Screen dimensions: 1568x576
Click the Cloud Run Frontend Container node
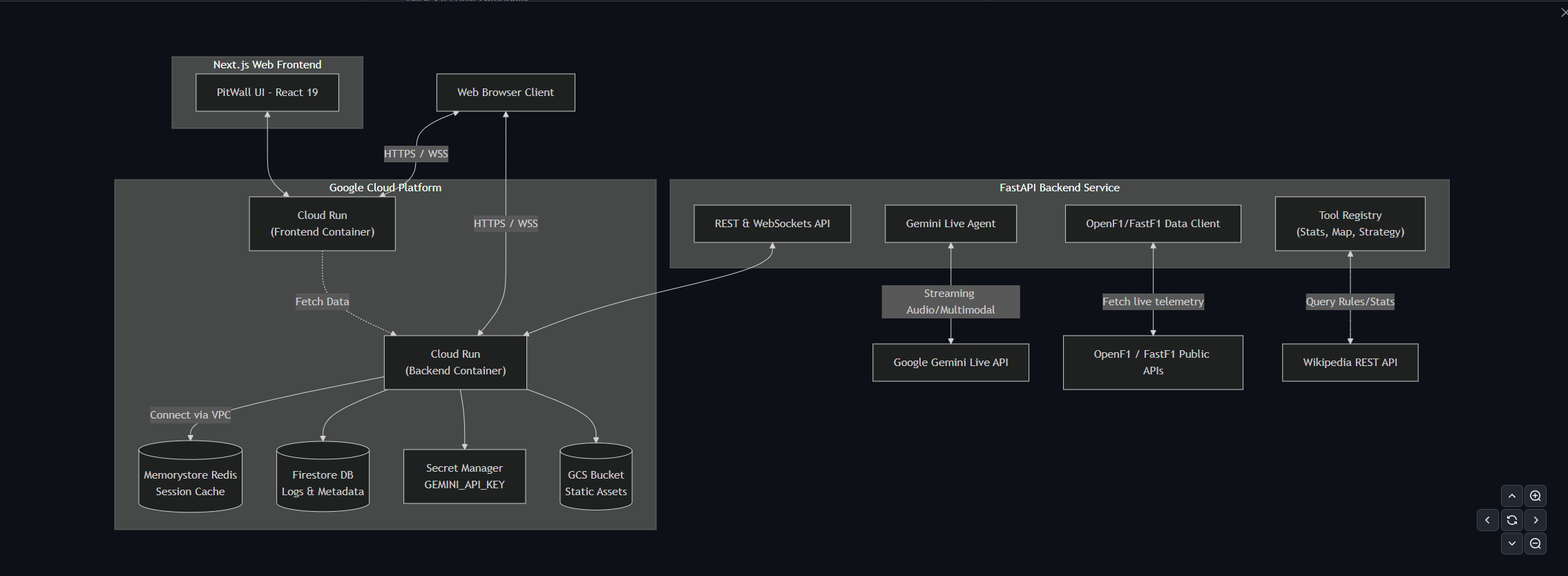pyautogui.click(x=323, y=224)
